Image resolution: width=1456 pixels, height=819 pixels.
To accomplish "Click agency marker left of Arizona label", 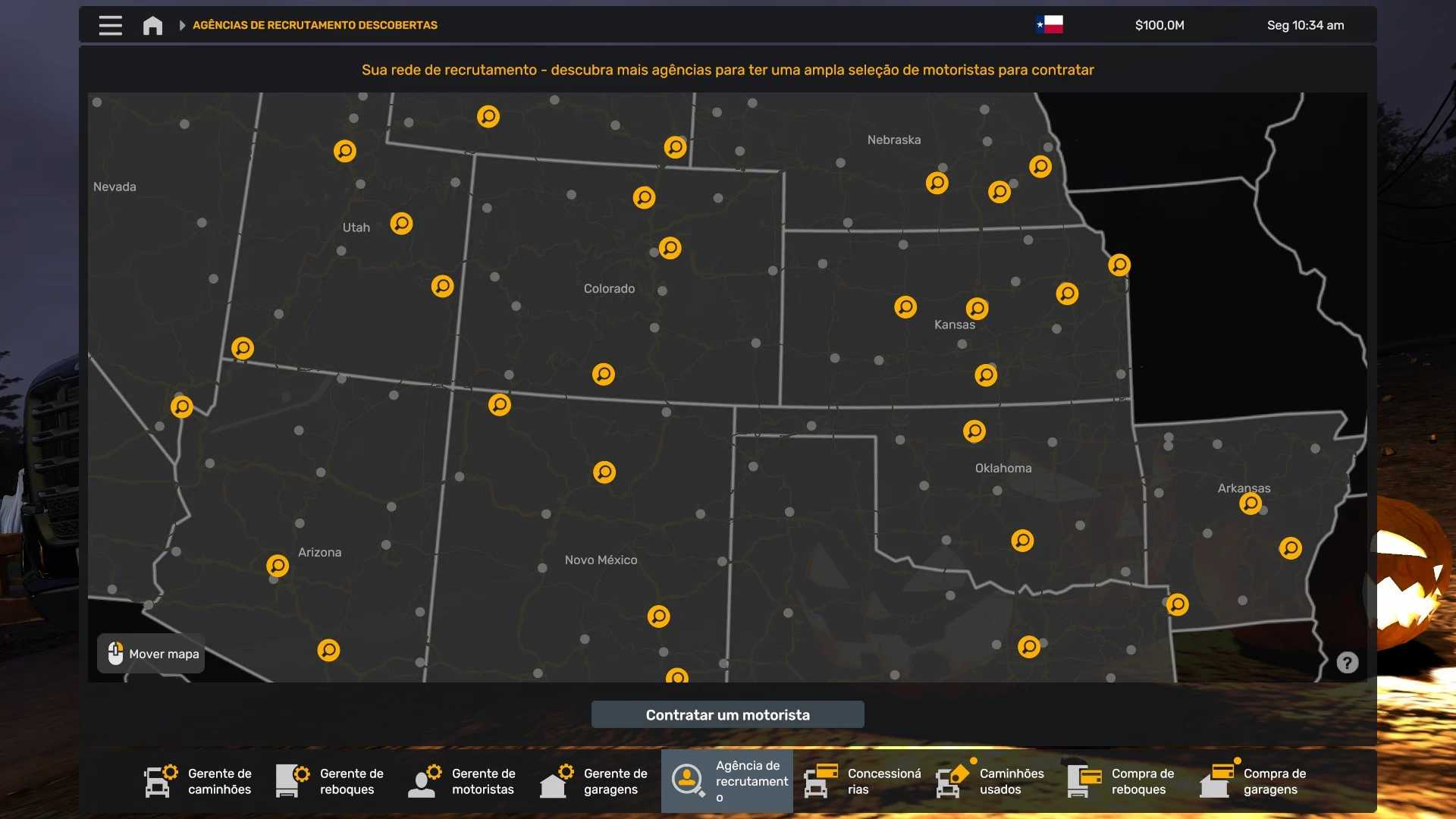I will 278,566.
